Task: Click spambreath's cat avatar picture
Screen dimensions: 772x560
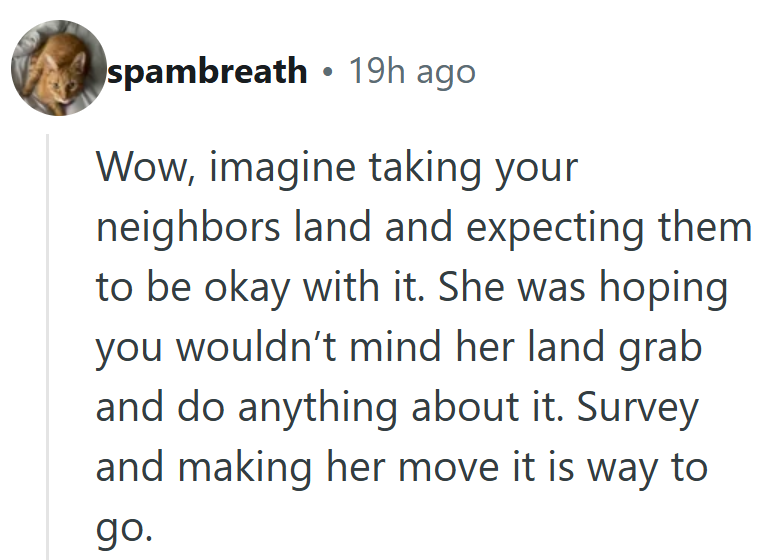Action: [58, 68]
